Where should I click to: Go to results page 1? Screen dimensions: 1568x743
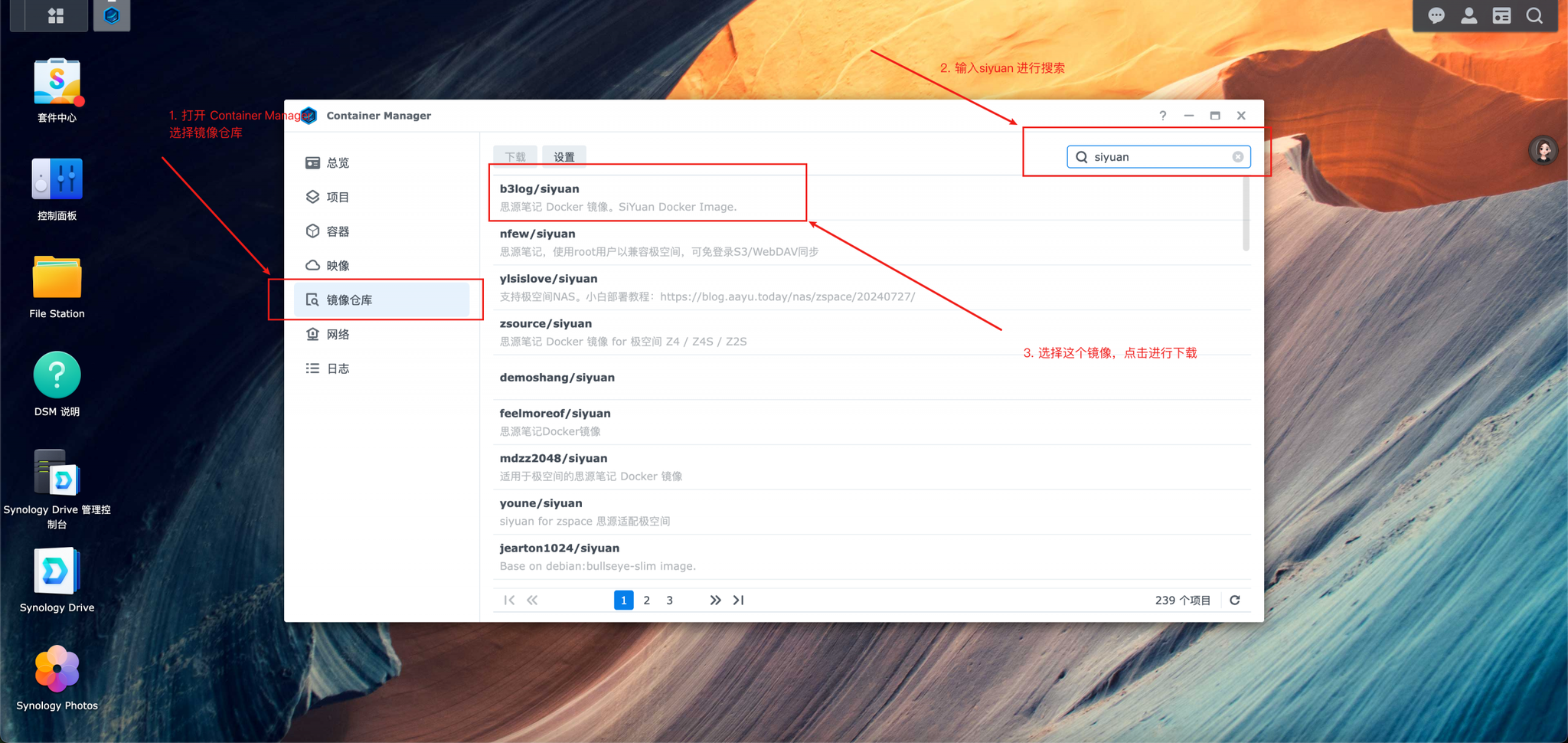pos(624,601)
